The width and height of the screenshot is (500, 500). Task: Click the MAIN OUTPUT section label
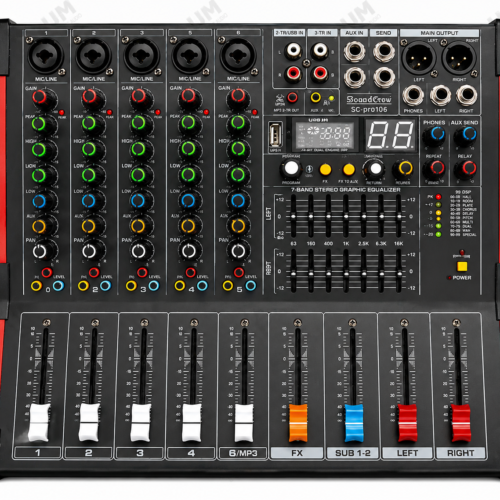(439, 33)
